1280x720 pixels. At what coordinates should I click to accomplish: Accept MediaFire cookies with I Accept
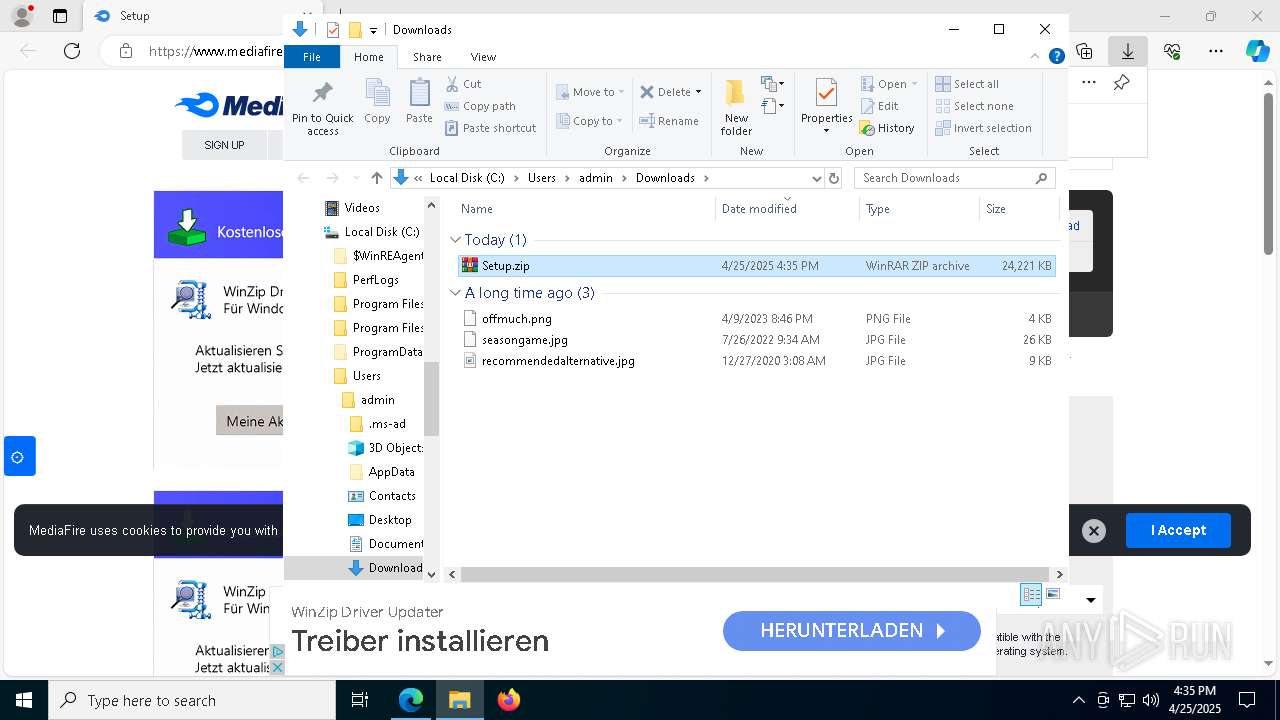click(1178, 530)
